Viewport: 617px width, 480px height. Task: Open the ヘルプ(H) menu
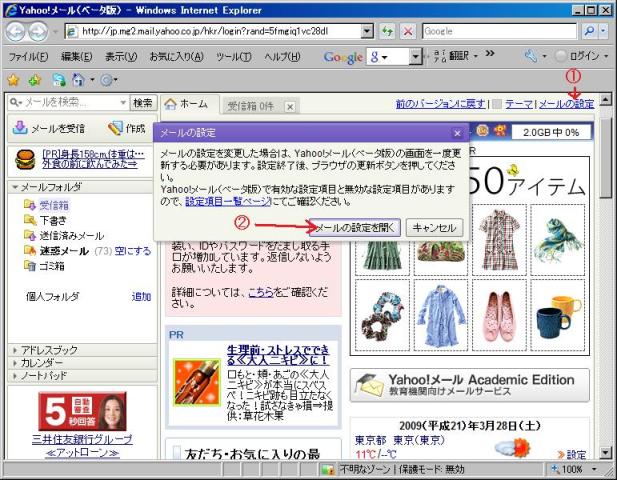(282, 57)
